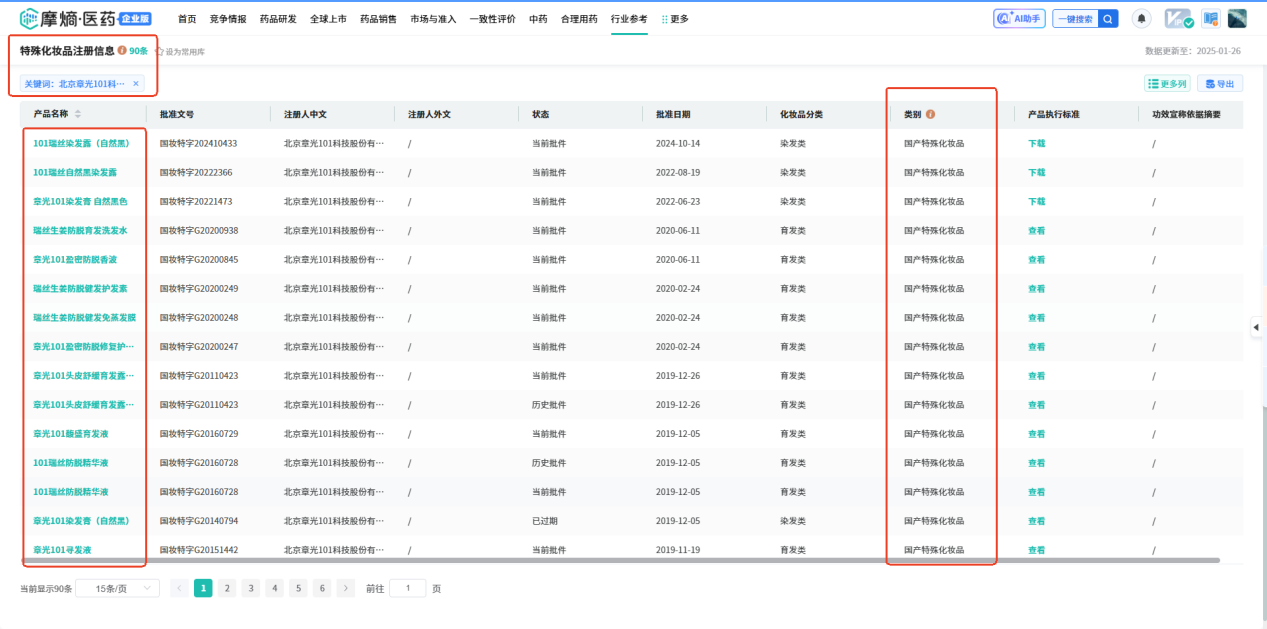Screen dimensions: 1267x629
Task: Open the 一致性评价 nav item
Action: pyautogui.click(x=492, y=18)
